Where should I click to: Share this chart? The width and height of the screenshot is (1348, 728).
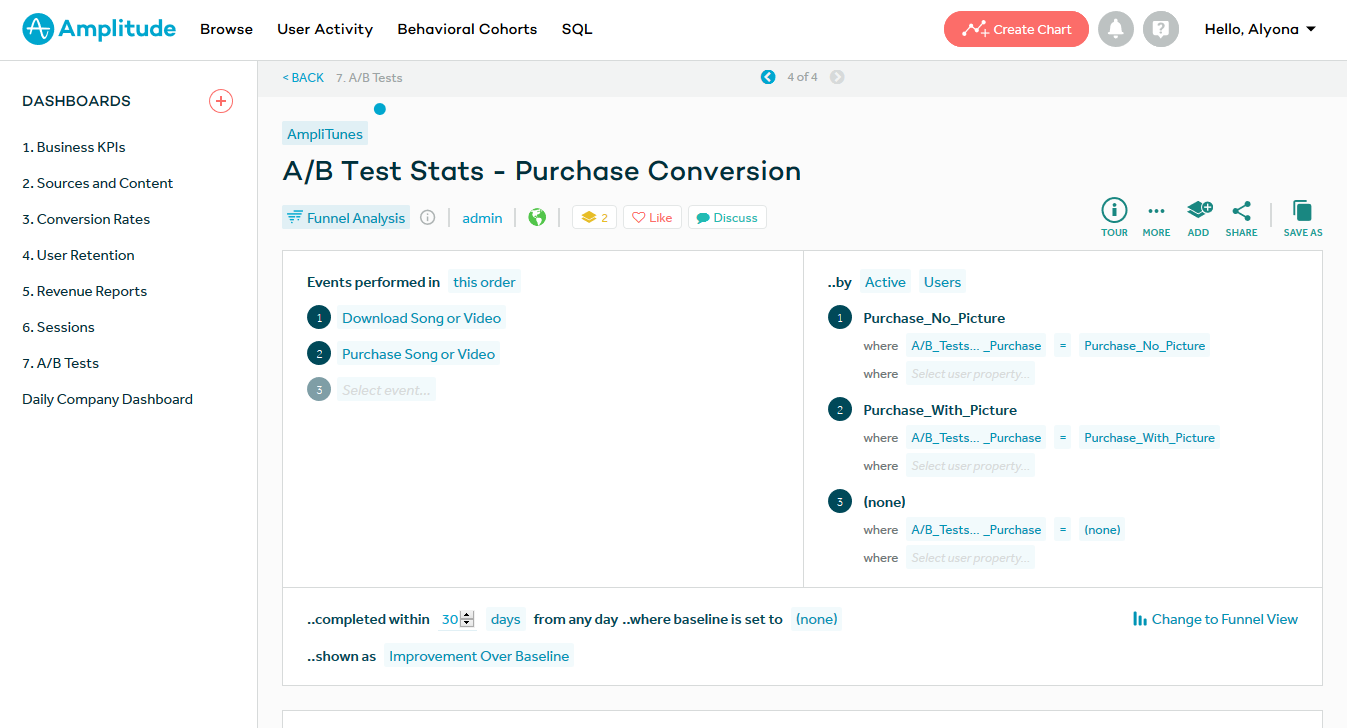[1241, 211]
